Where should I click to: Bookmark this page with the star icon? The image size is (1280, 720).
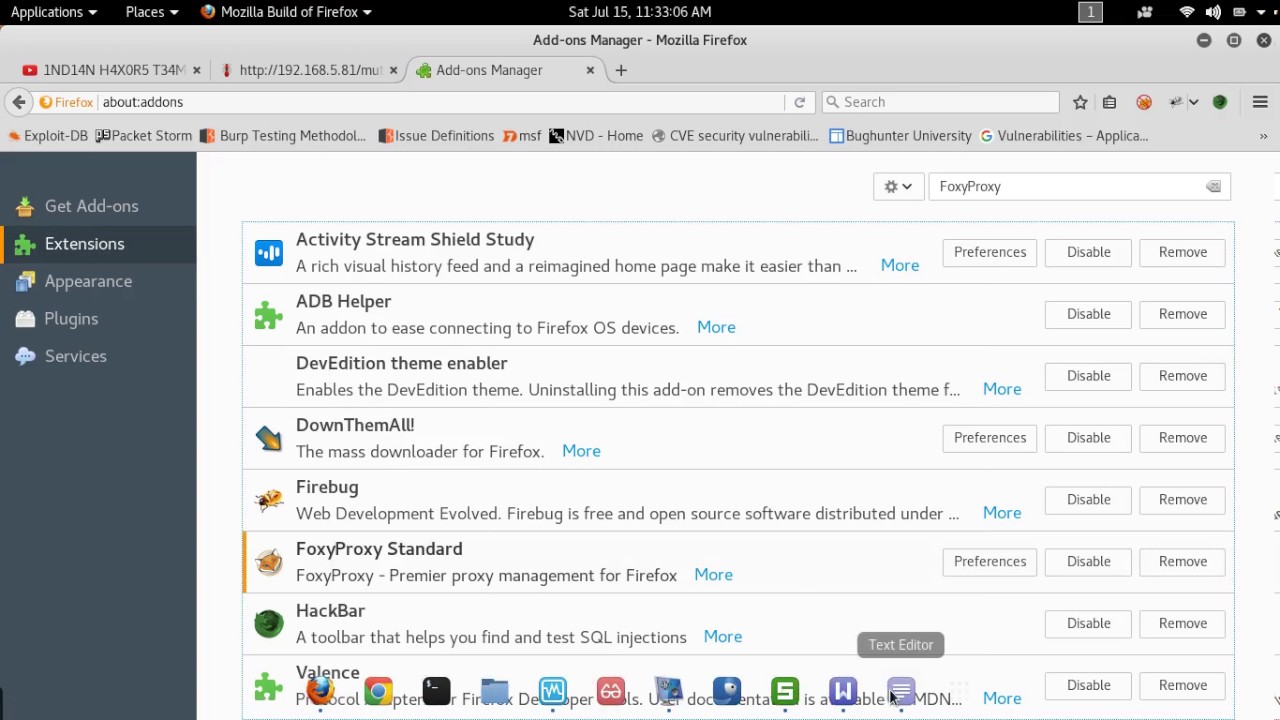point(1080,102)
